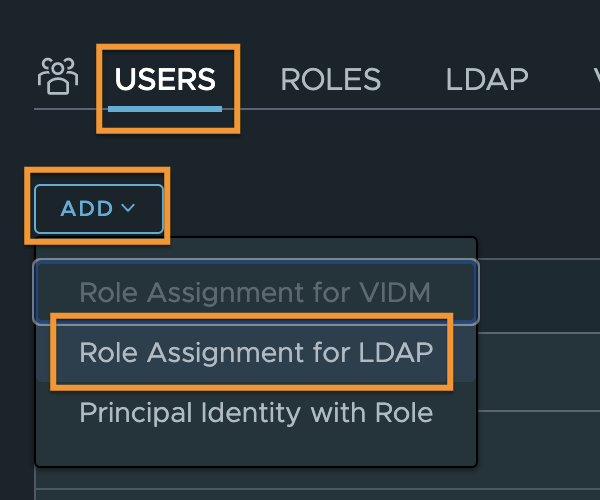
Task: Pick Principal Identity with Role entry
Action: (256, 413)
